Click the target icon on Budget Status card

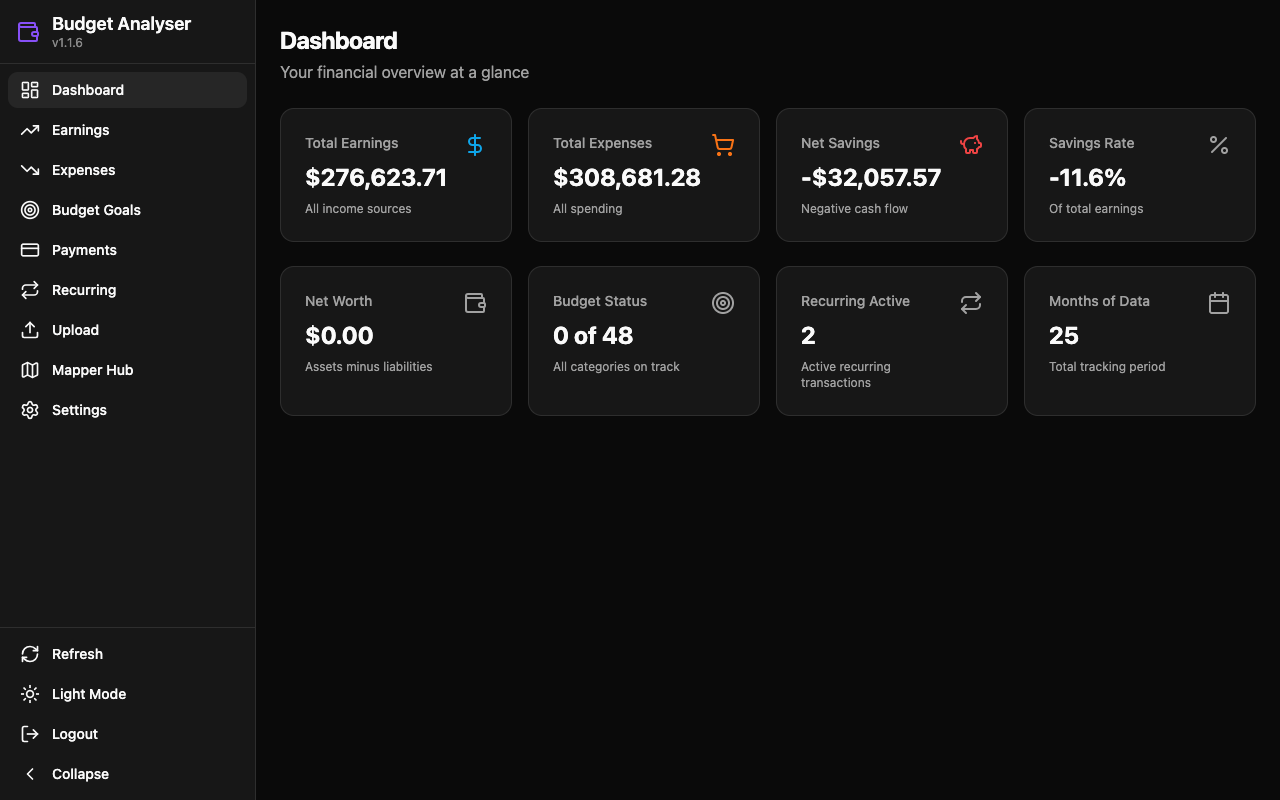coord(722,303)
